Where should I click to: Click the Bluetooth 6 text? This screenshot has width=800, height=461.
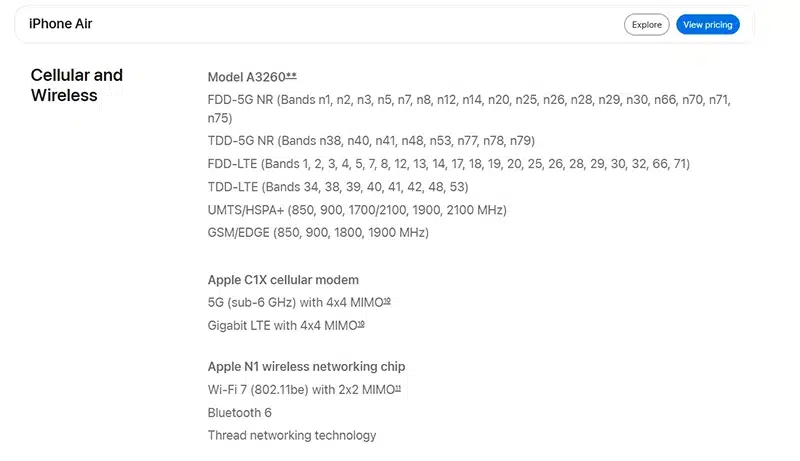point(240,413)
